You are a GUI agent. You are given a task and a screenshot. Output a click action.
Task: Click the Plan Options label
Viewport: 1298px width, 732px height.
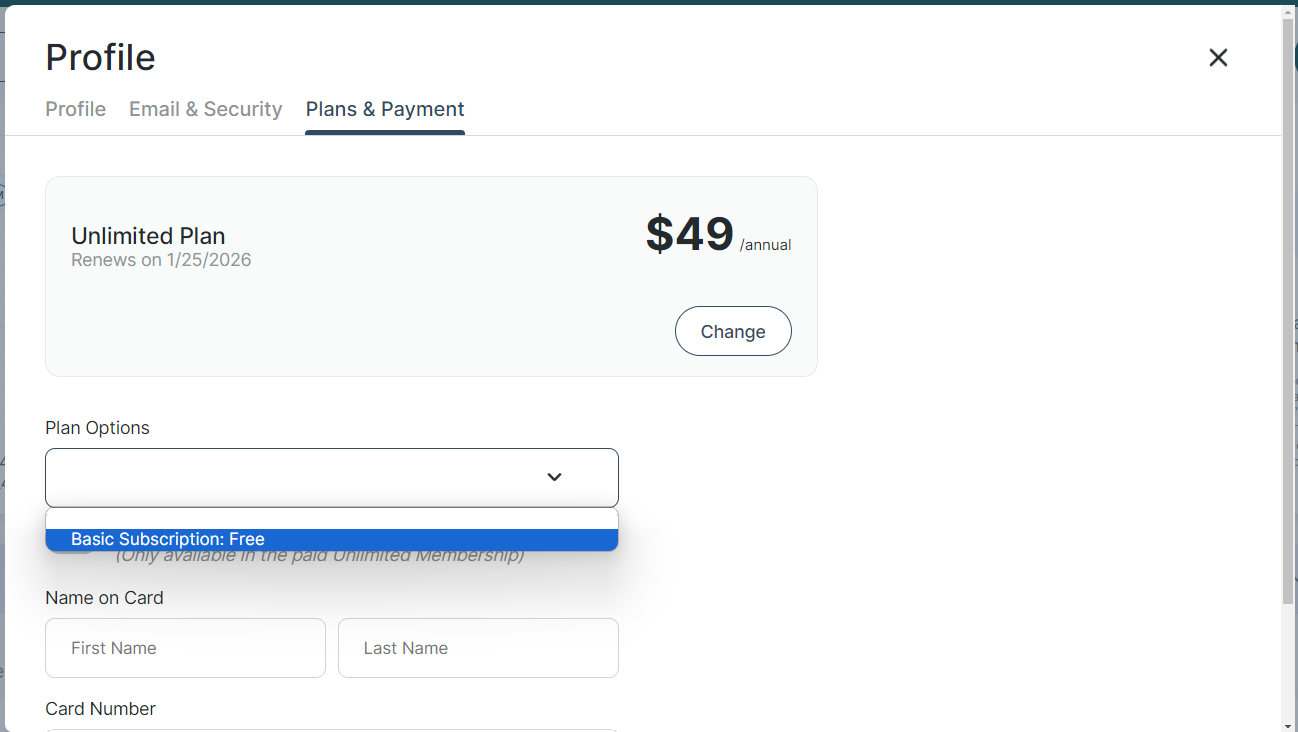pos(97,428)
